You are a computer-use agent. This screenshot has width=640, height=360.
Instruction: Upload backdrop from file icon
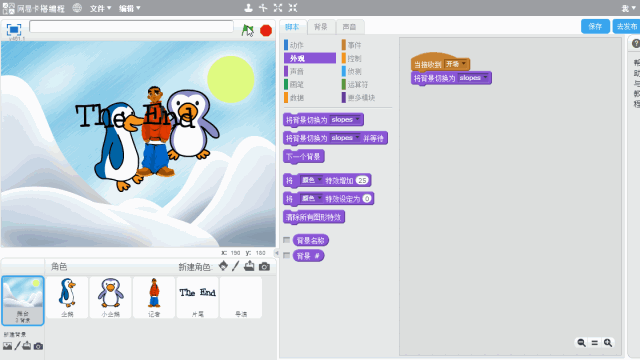tap(27, 346)
